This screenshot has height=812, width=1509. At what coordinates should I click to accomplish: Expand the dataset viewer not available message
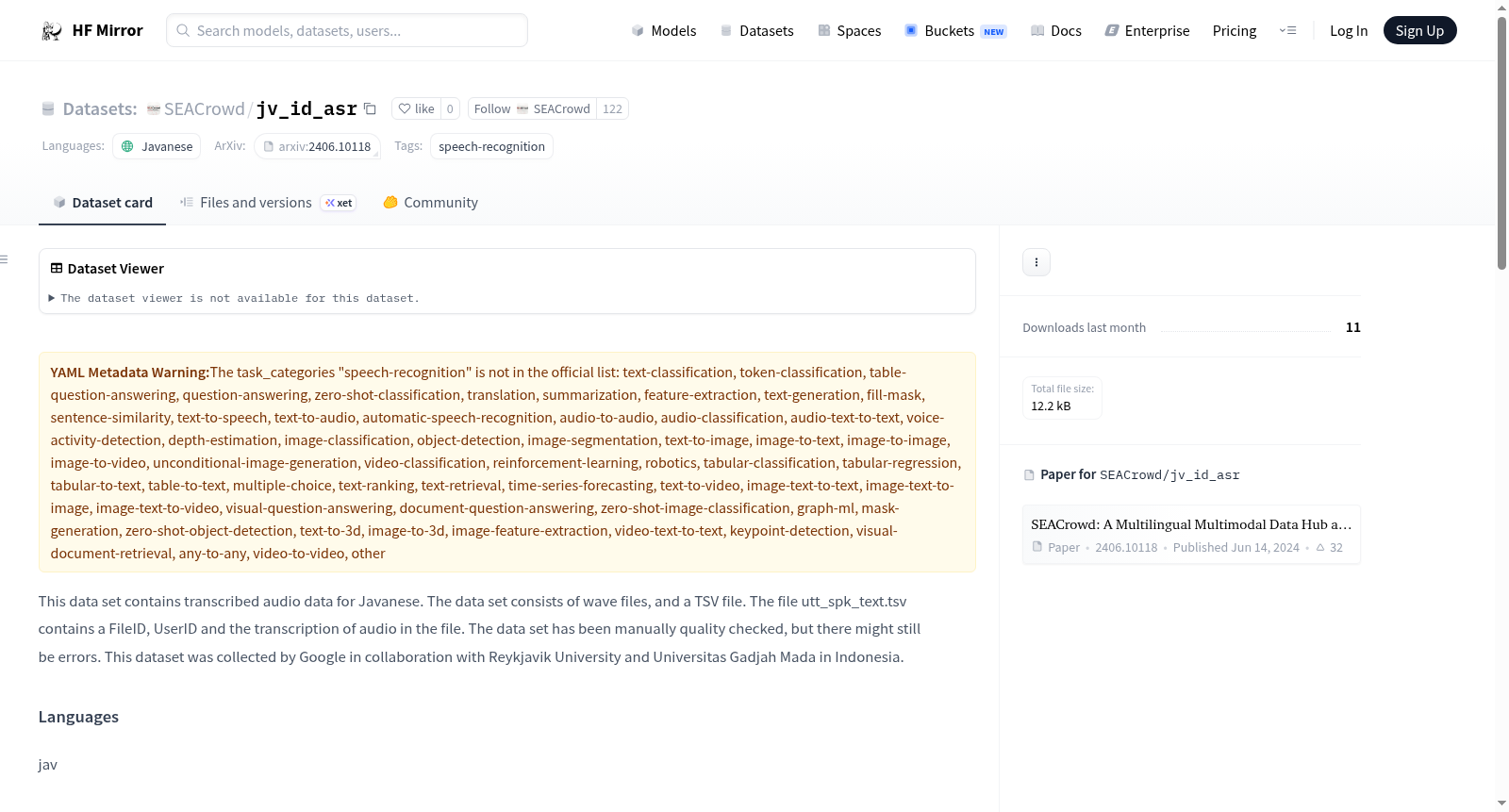[234, 298]
